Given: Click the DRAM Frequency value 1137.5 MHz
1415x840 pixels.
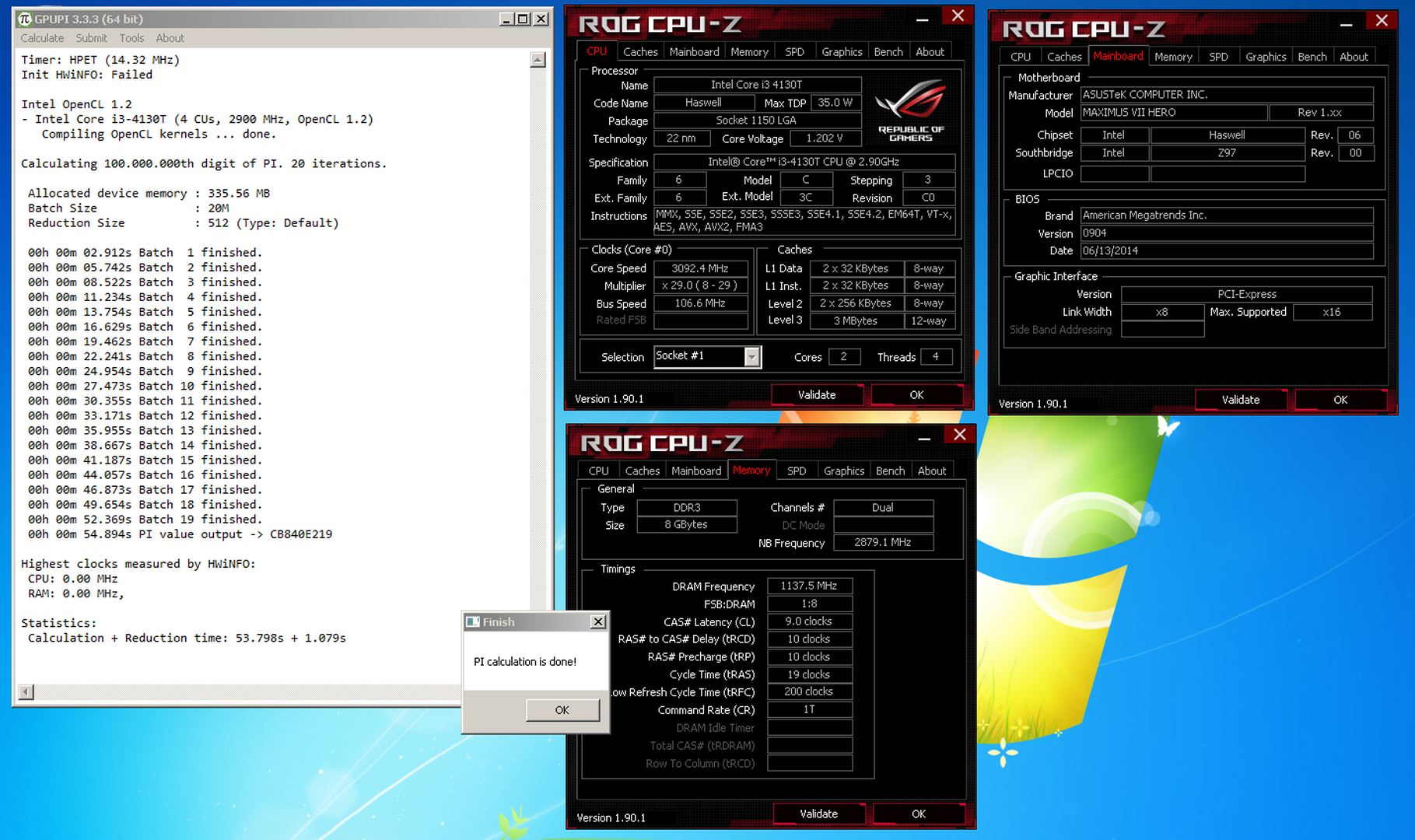Looking at the screenshot, I should tap(810, 586).
